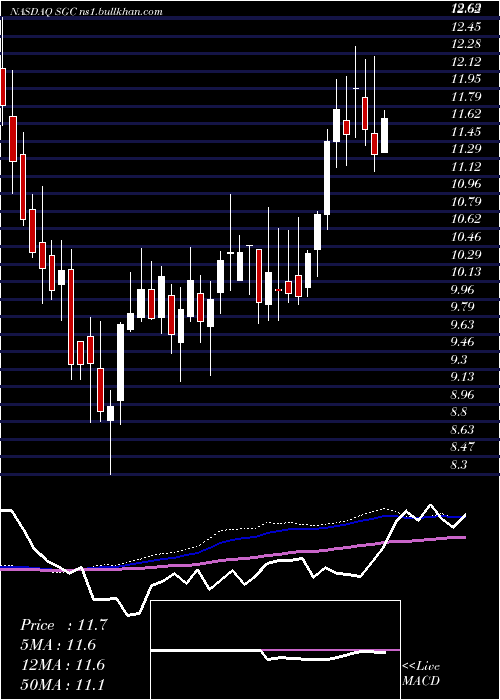Click the 9.13 price axis label
Viewport: 500px width, 700px height.
click(x=462, y=377)
